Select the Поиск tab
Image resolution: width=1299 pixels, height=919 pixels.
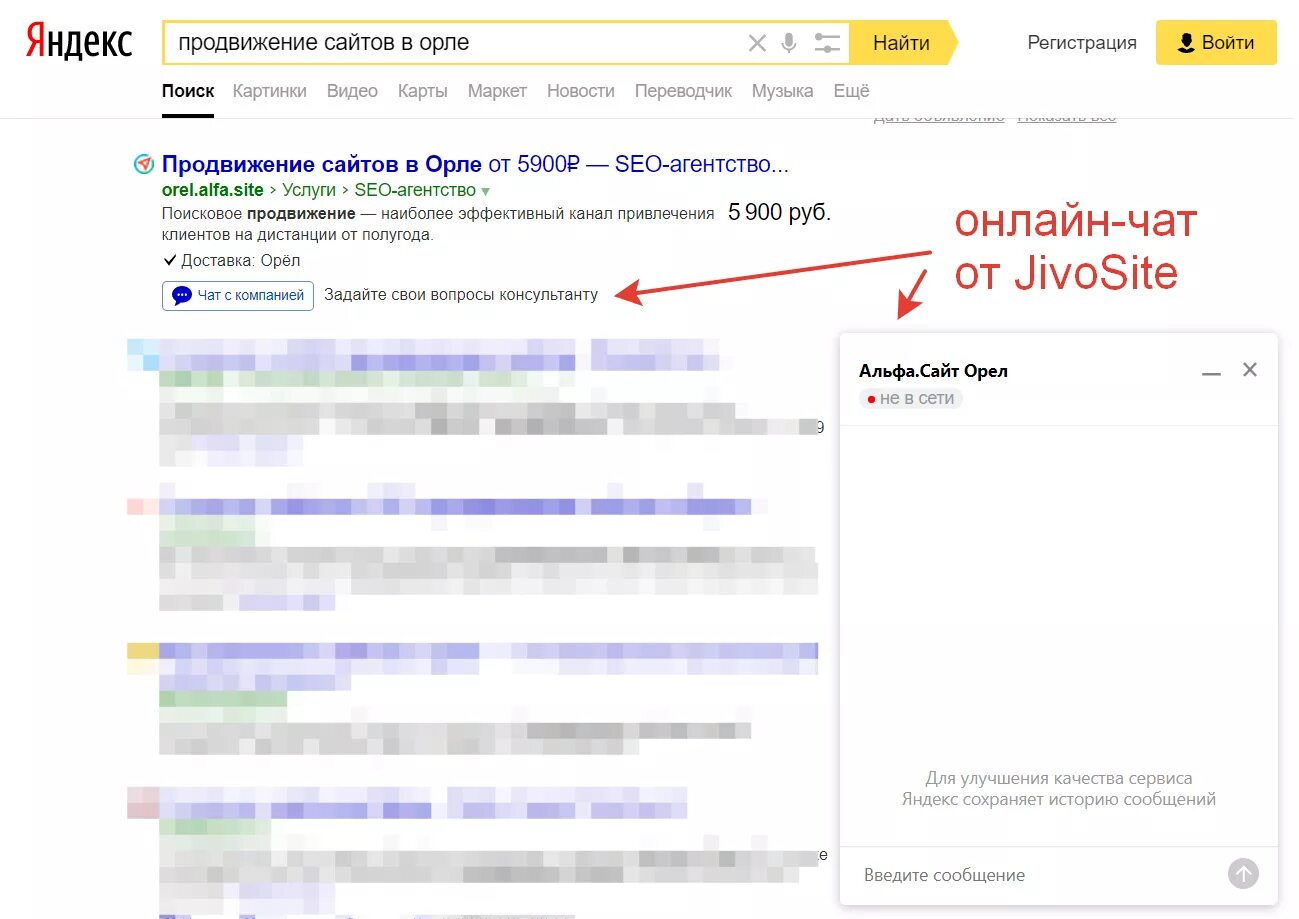[x=188, y=91]
